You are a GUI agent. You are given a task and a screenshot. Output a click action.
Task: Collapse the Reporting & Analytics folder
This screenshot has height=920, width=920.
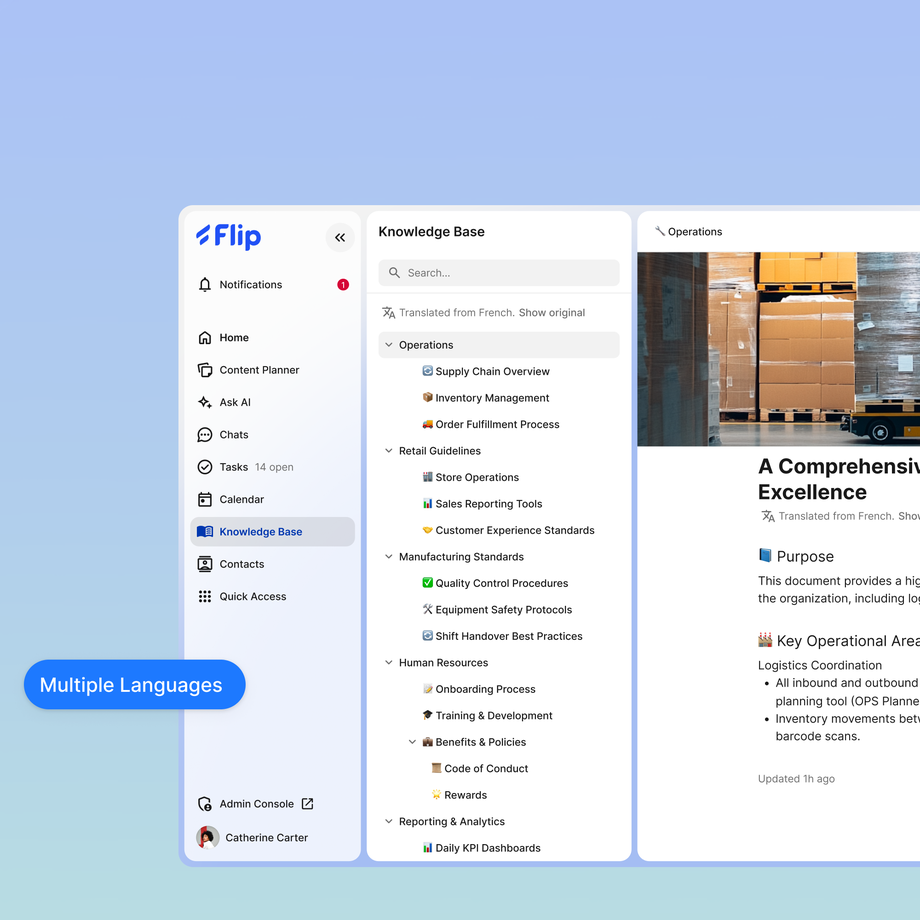388,821
